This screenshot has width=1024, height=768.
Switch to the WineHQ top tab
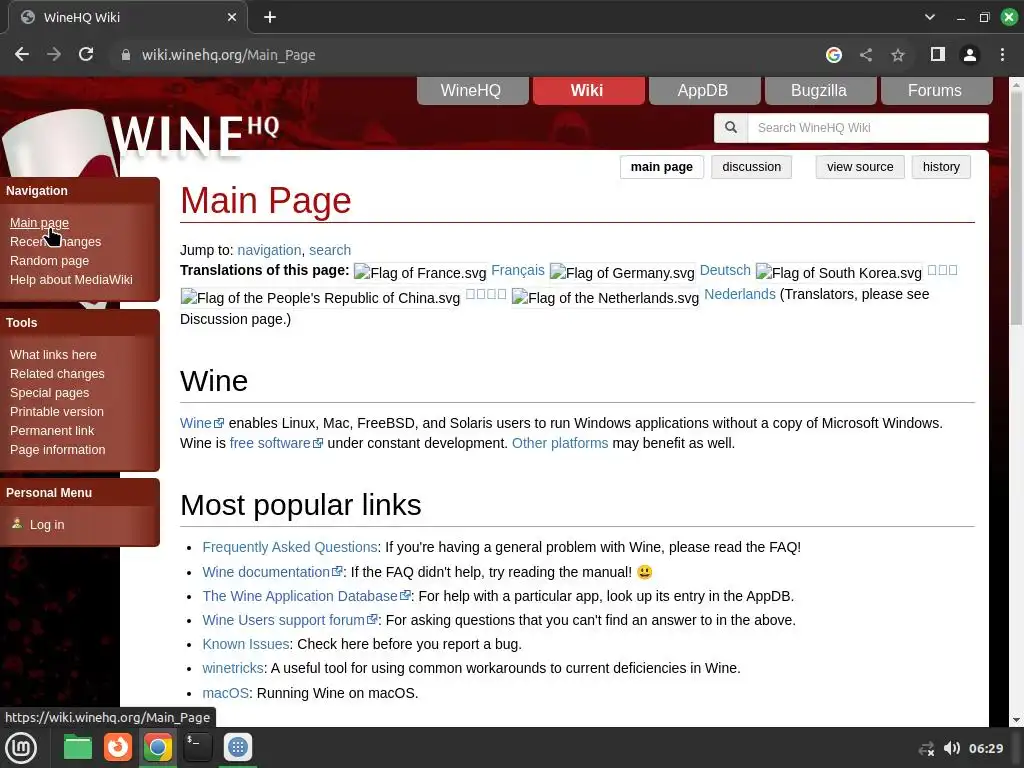[x=472, y=90]
